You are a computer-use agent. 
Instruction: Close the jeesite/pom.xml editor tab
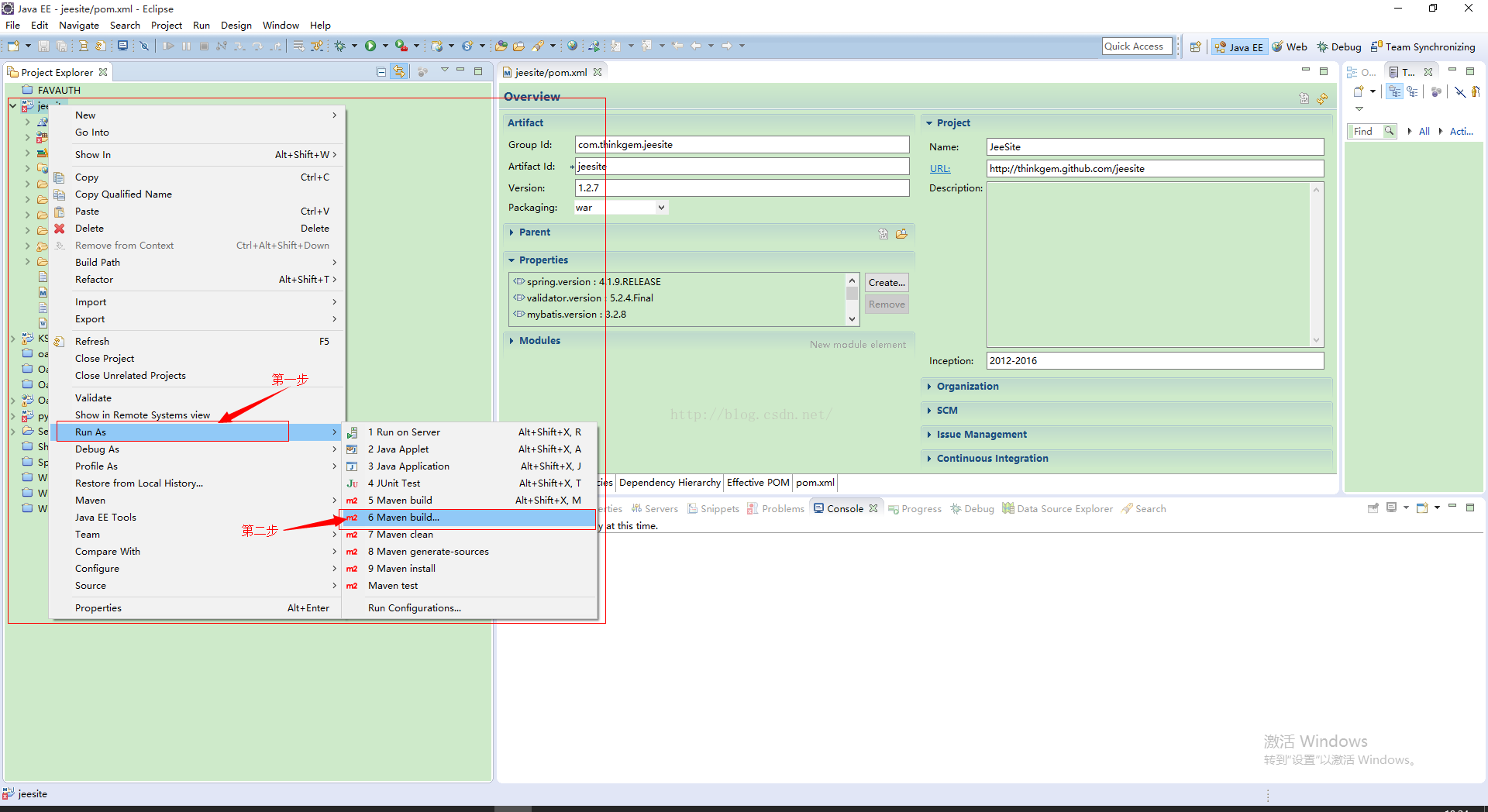(x=598, y=72)
